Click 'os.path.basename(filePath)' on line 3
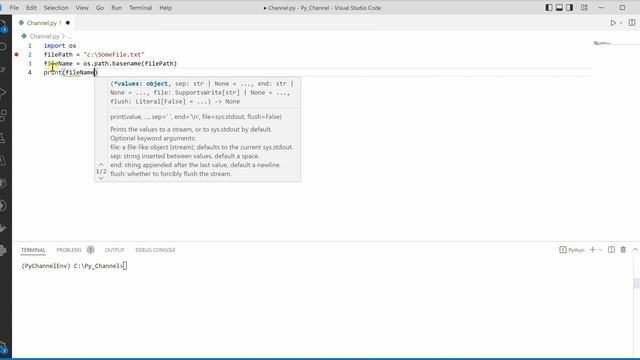Viewport: 640px width, 360px height. point(130,64)
